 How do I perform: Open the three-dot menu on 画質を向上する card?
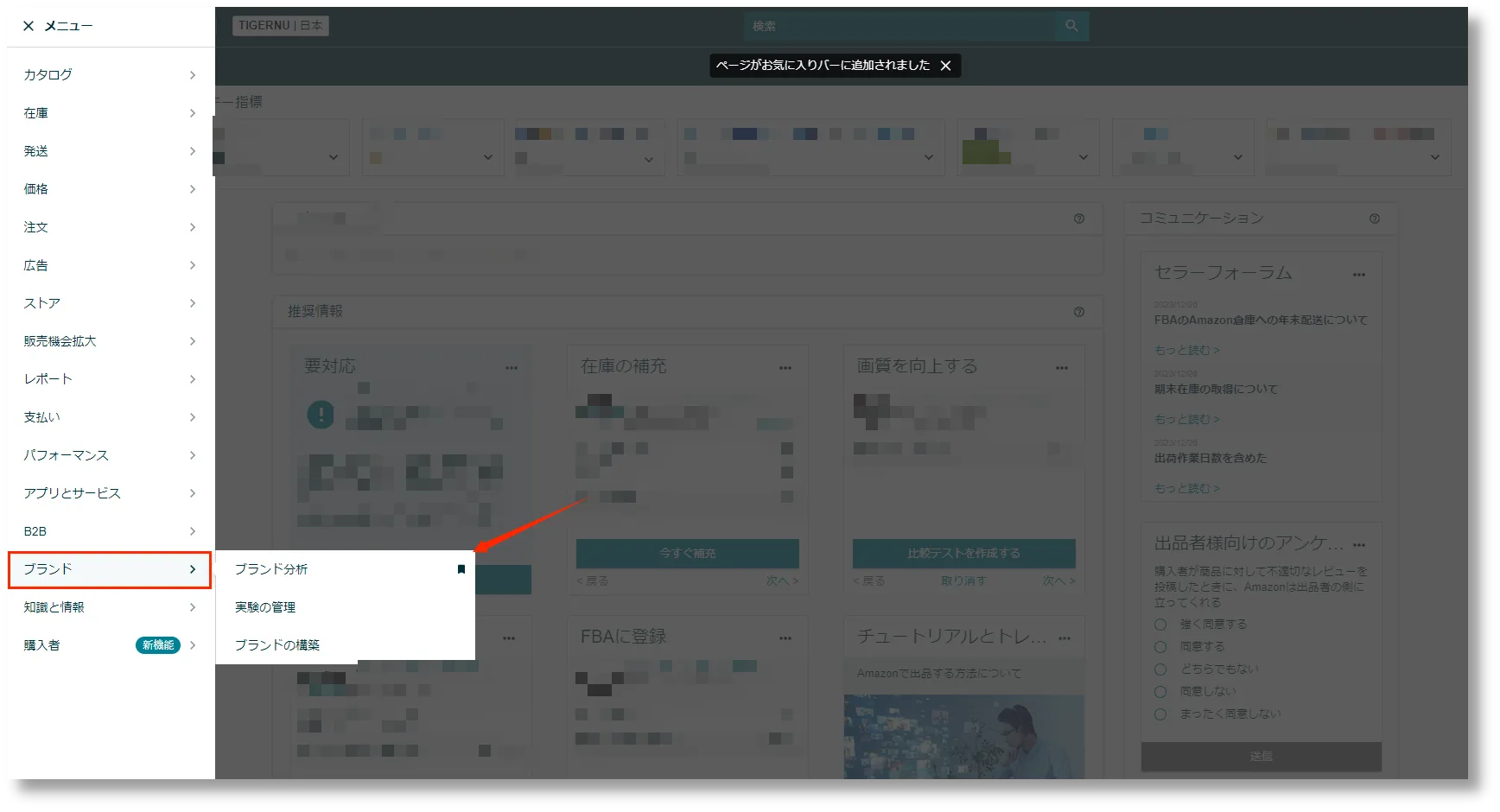(x=1061, y=368)
